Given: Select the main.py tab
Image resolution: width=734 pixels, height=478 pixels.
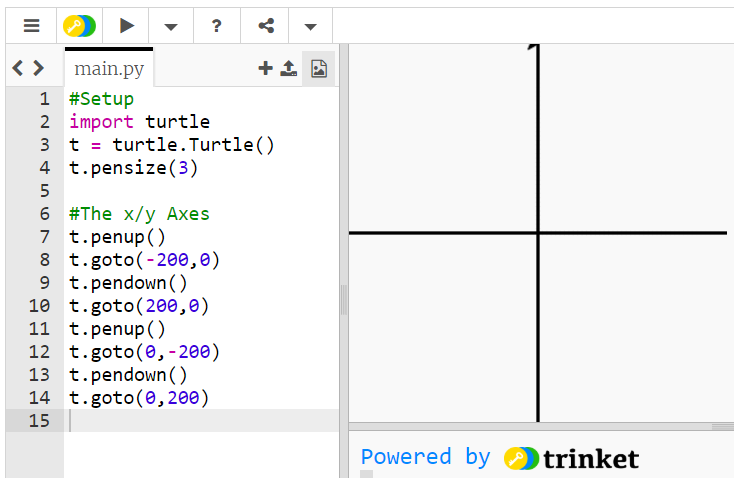Looking at the screenshot, I should click(x=109, y=68).
